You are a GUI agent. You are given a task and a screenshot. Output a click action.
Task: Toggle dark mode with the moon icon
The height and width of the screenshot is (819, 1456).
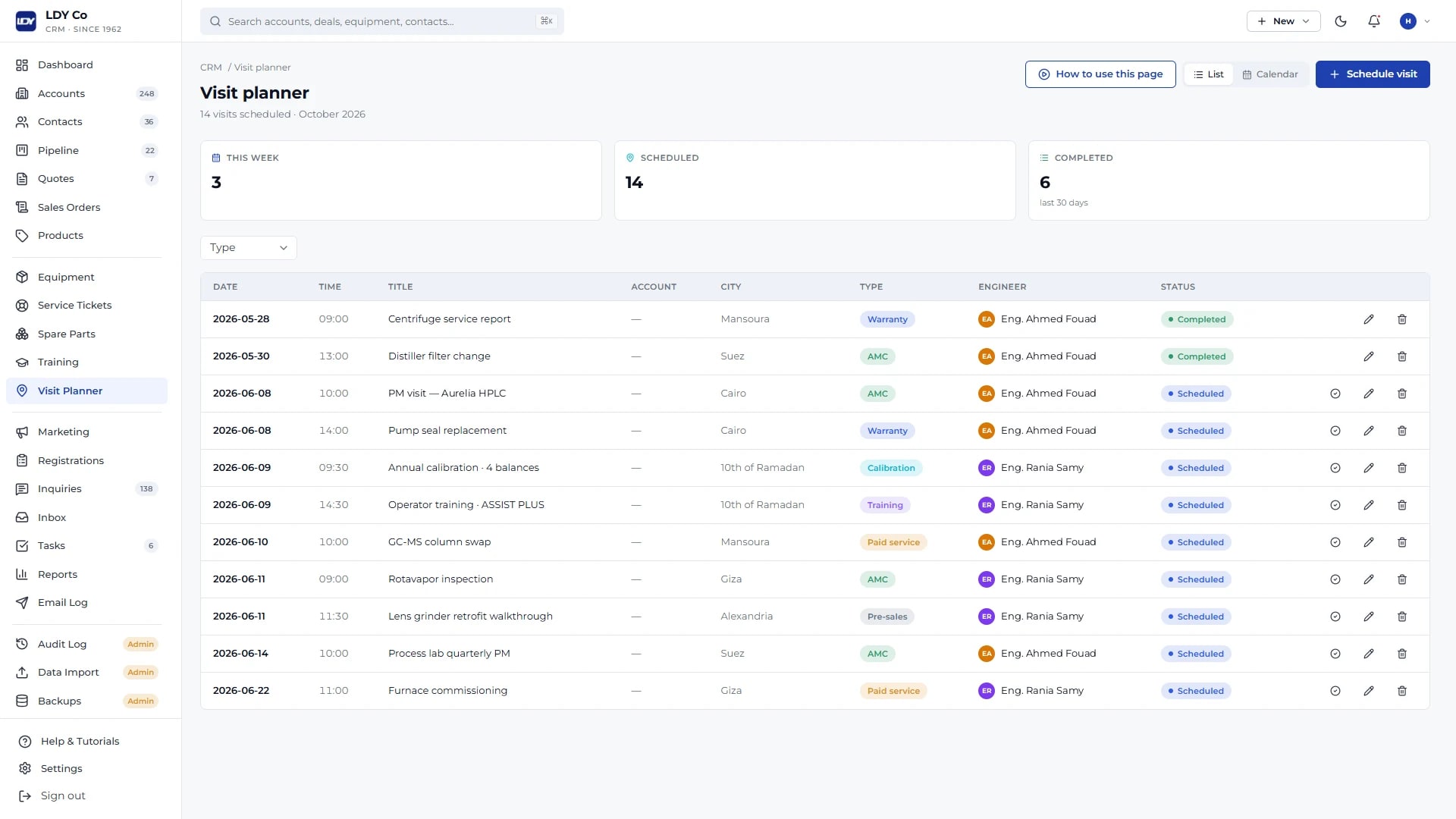[1341, 21]
